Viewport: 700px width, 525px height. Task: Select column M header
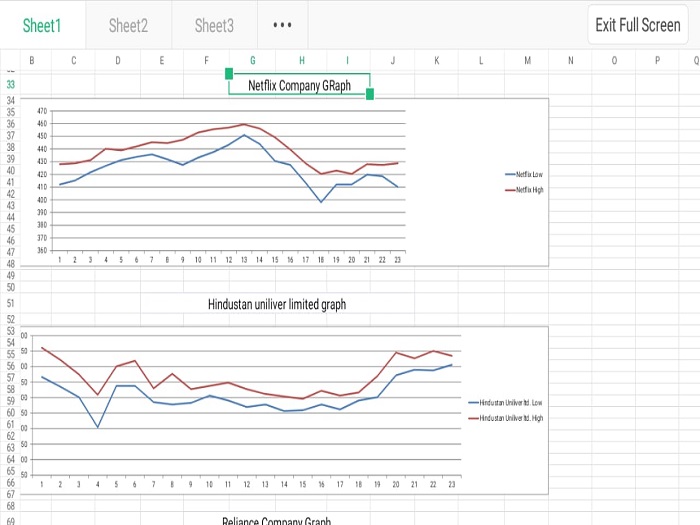[527, 60]
